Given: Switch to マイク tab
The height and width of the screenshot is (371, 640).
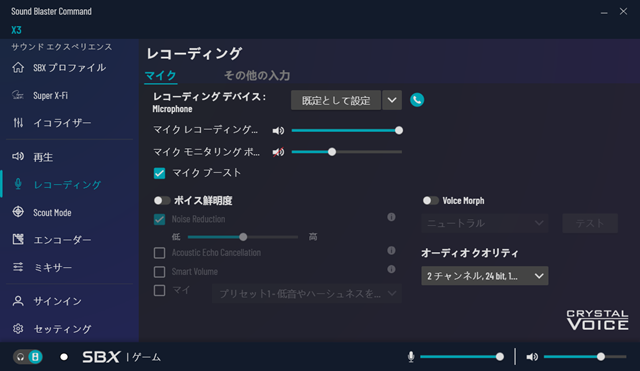Looking at the screenshot, I should tap(160, 76).
